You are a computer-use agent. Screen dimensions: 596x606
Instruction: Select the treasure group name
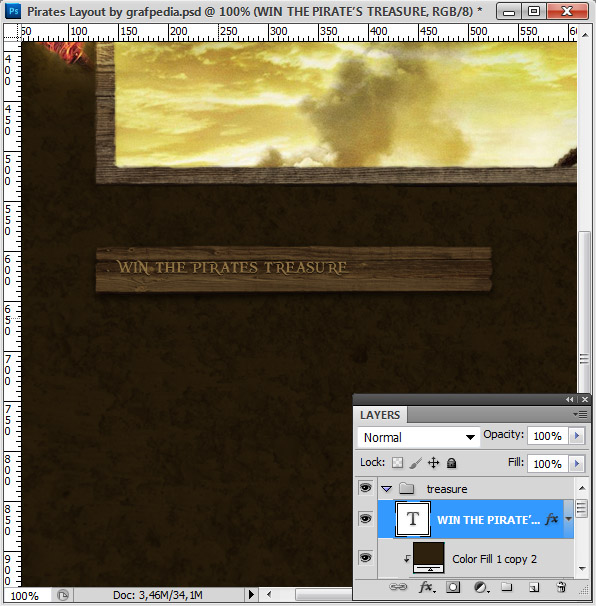click(x=447, y=489)
